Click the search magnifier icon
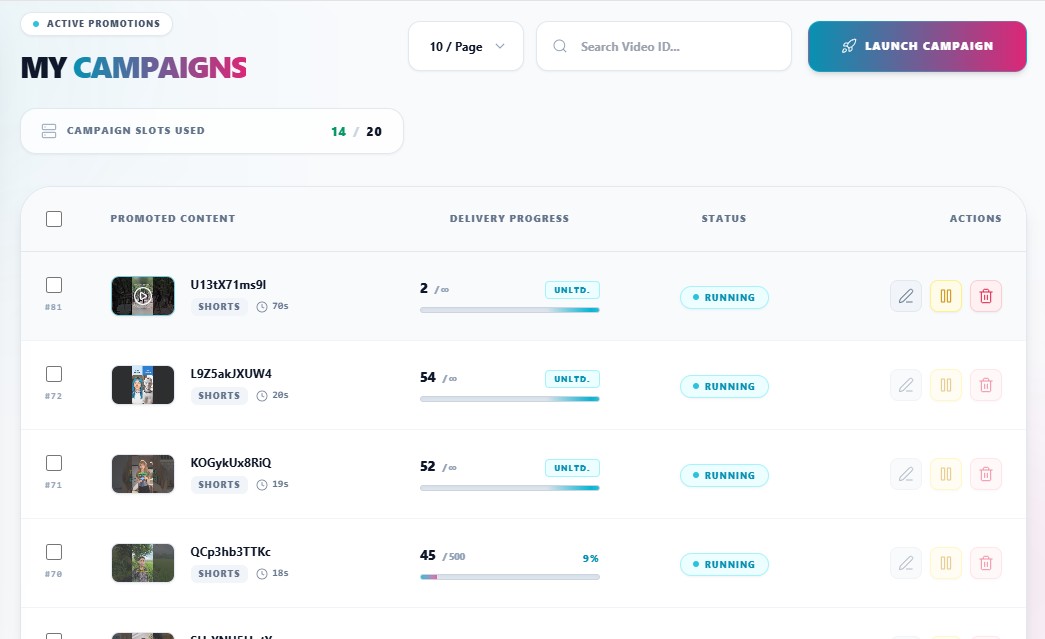This screenshot has width=1045, height=639. point(560,46)
